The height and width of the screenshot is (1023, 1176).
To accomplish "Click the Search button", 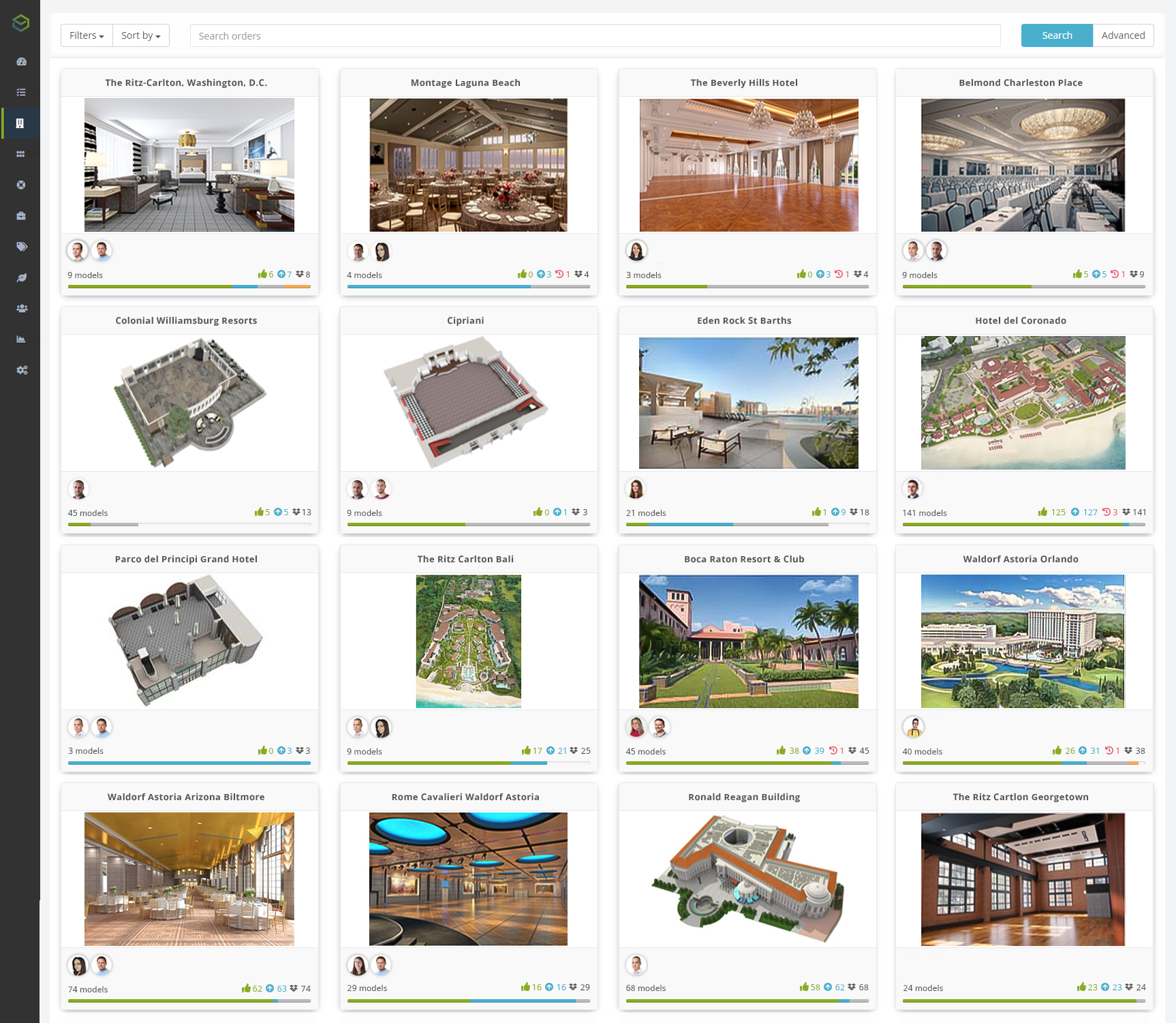I will [1057, 35].
